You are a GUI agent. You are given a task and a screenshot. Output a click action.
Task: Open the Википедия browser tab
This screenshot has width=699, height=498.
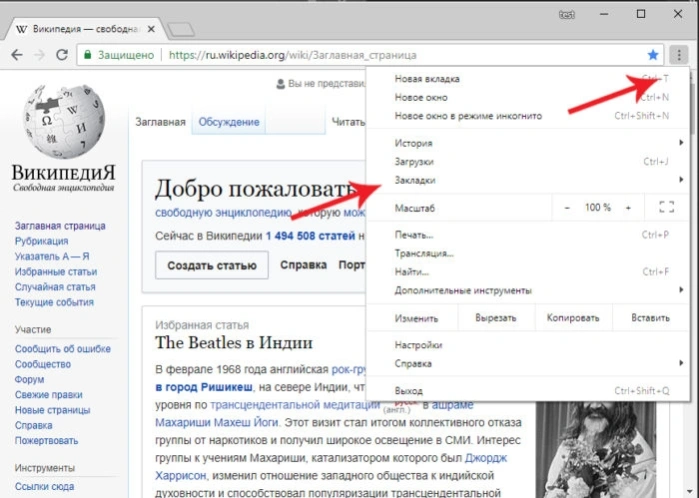pos(85,29)
